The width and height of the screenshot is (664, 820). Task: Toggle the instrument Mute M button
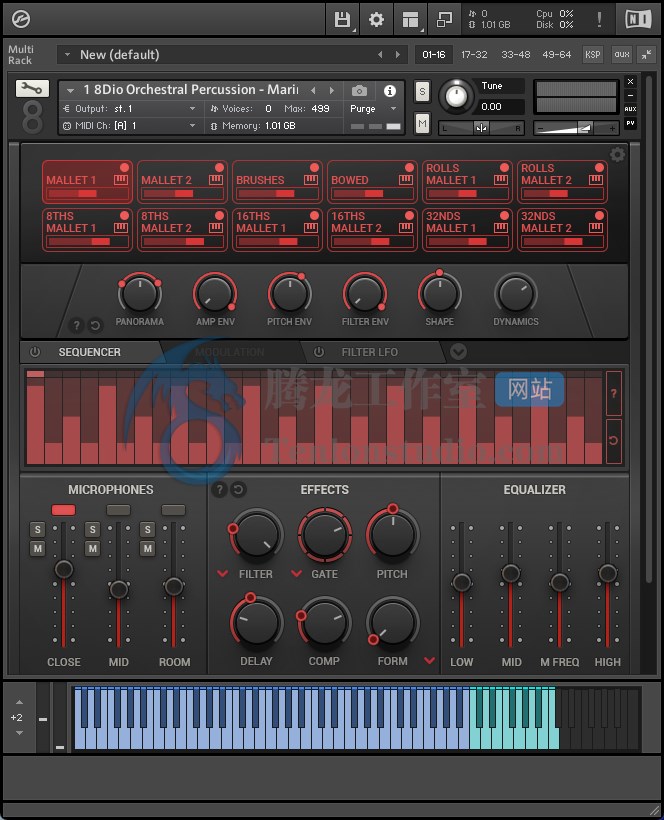click(422, 124)
